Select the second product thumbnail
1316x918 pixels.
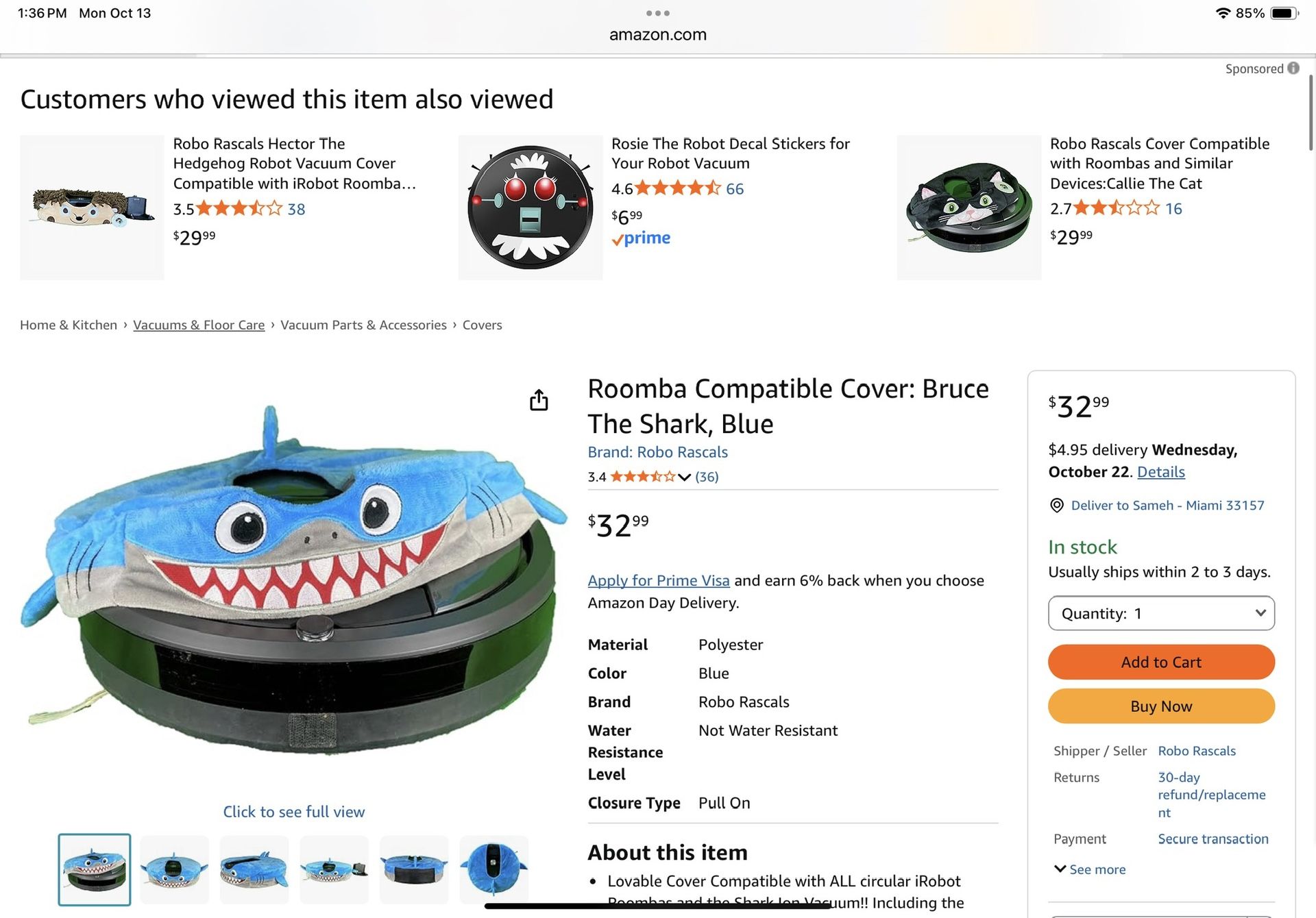[174, 869]
